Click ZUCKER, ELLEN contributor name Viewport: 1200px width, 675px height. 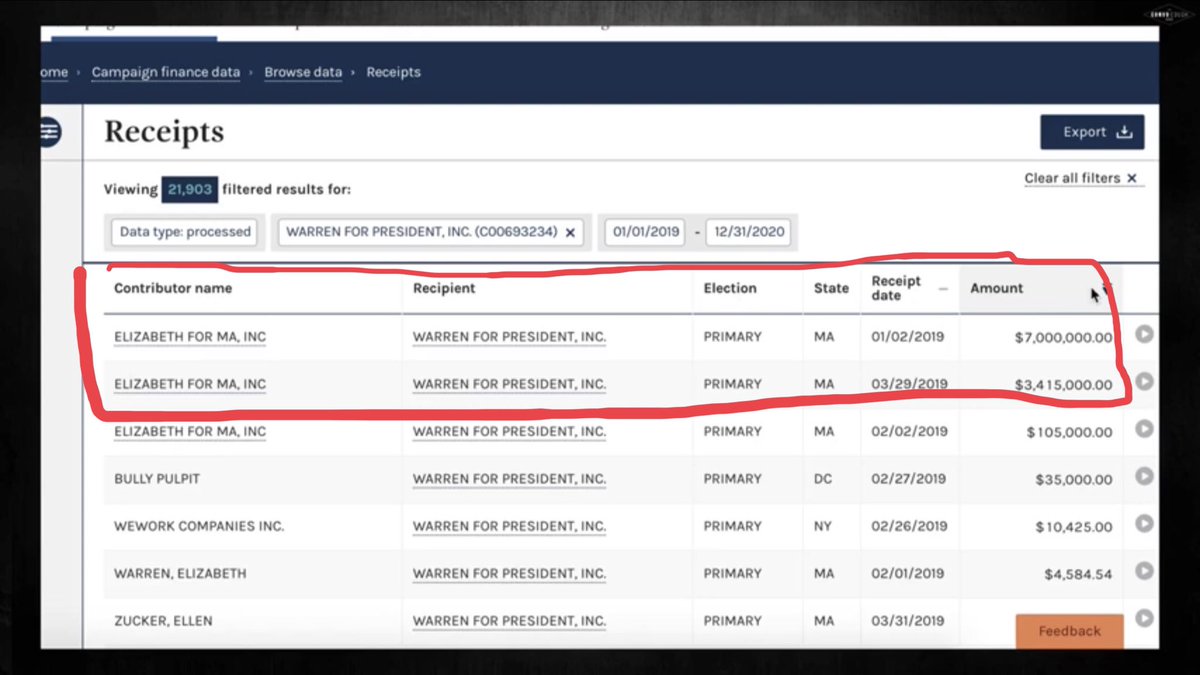(x=163, y=621)
